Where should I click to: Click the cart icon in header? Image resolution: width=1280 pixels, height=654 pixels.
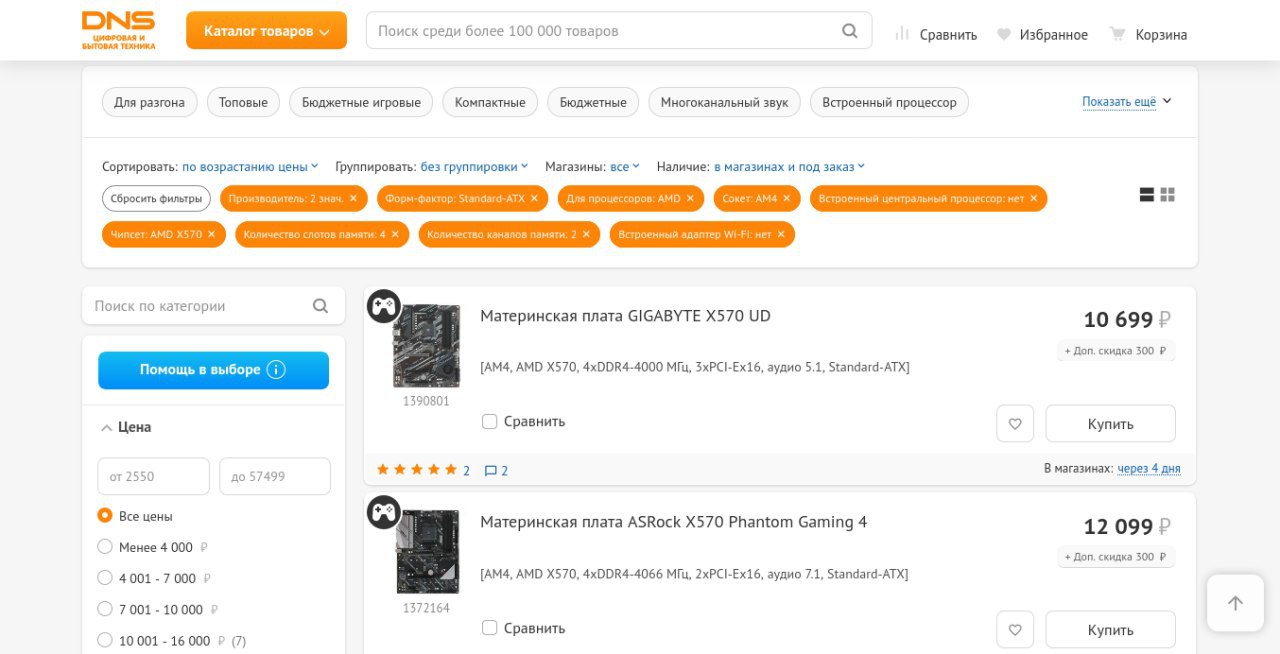coord(1118,34)
